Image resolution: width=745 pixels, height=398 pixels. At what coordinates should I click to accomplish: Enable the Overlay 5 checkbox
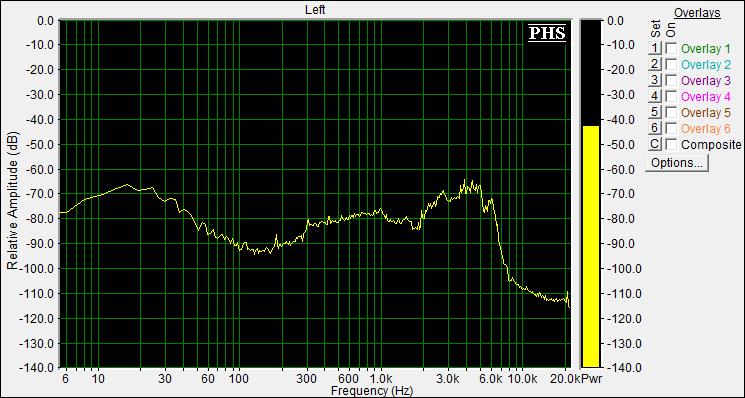tap(671, 113)
